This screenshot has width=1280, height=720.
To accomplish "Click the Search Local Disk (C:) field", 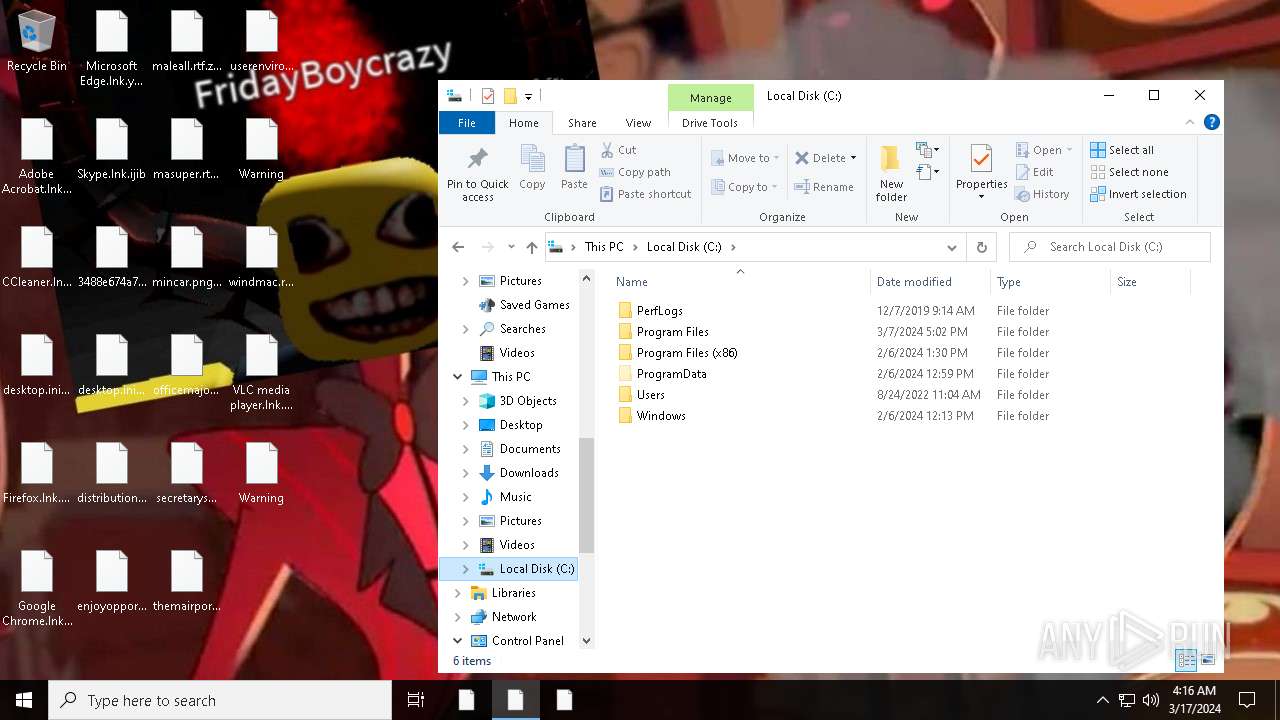I will coord(1110,247).
